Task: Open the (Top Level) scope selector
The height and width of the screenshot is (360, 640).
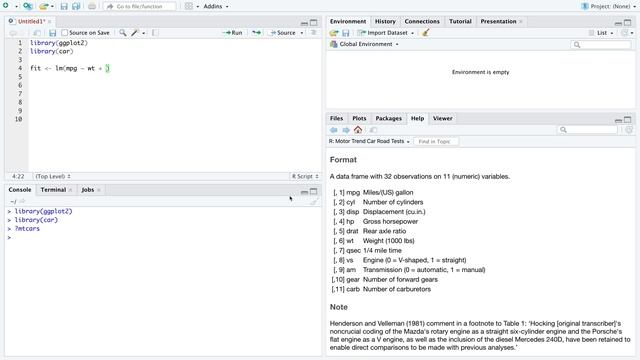Action: tap(53, 176)
